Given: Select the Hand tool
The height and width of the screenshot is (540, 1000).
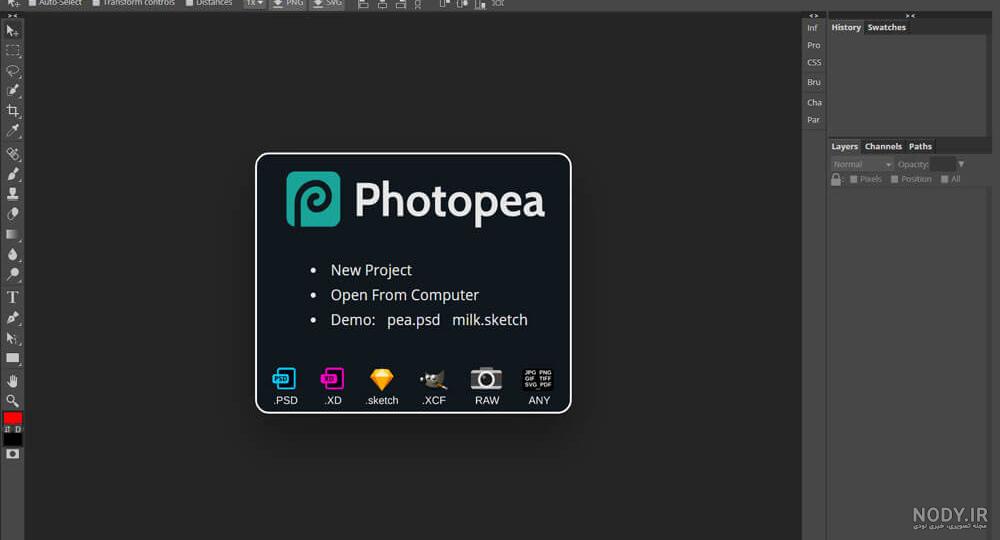Looking at the screenshot, I should [12, 381].
